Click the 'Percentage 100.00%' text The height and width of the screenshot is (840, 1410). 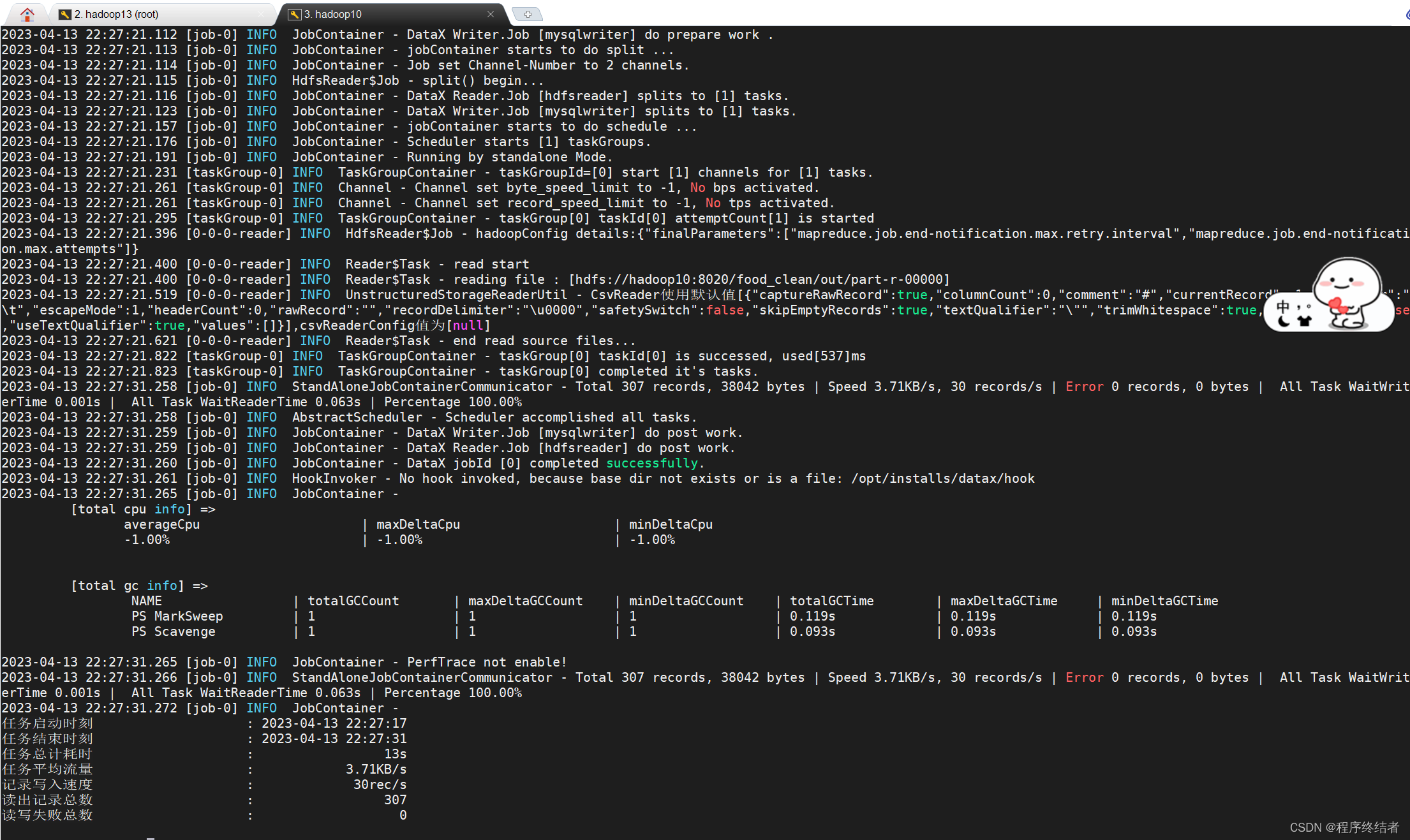[454, 402]
